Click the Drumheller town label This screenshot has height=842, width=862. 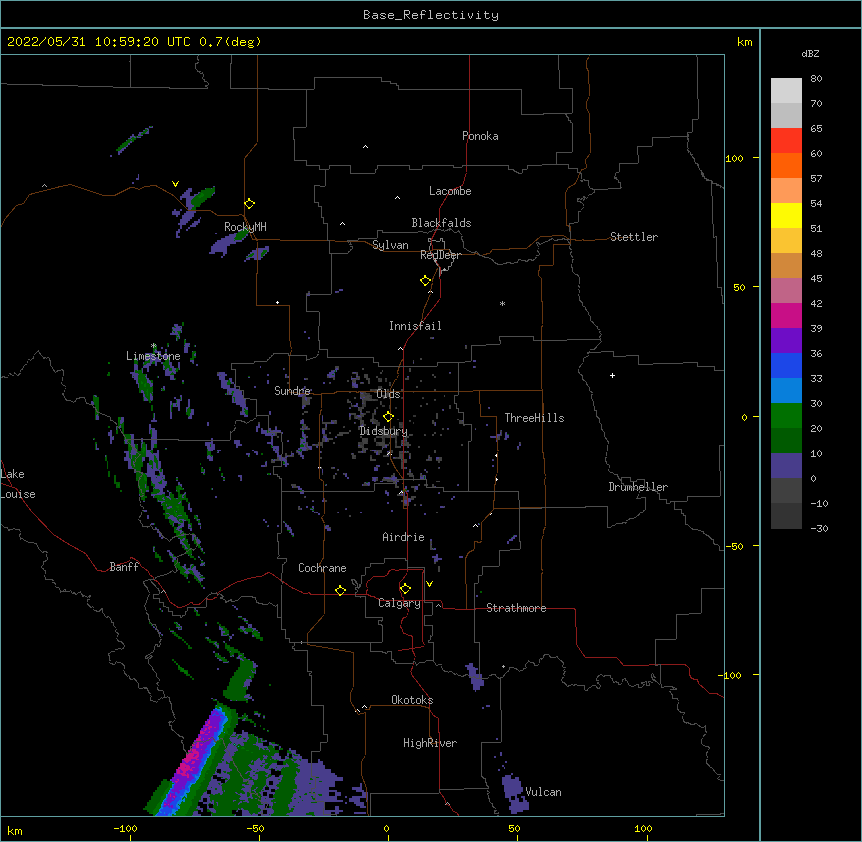638,487
